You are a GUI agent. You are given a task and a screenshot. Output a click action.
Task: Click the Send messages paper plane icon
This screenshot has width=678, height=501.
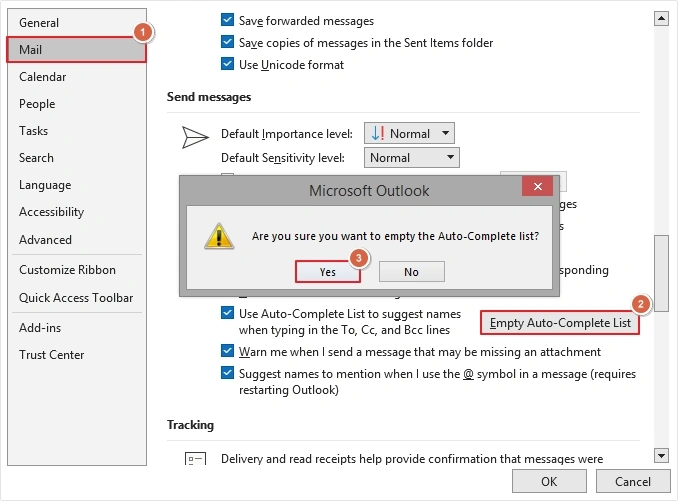195,137
